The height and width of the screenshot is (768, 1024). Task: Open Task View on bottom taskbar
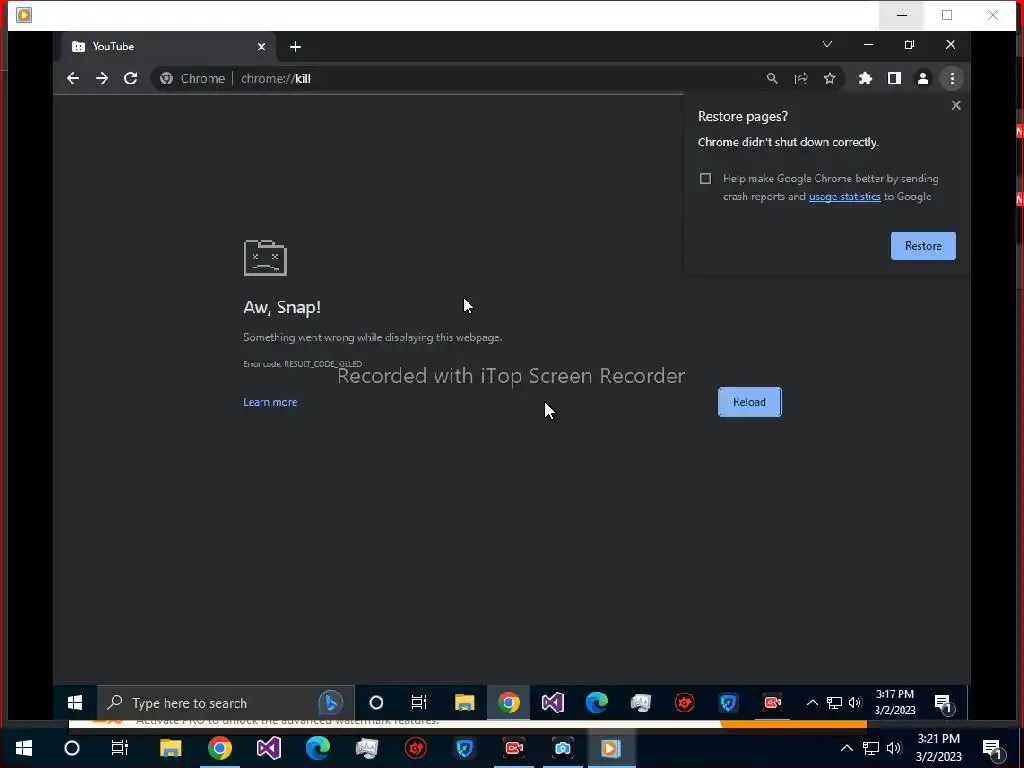(120, 748)
